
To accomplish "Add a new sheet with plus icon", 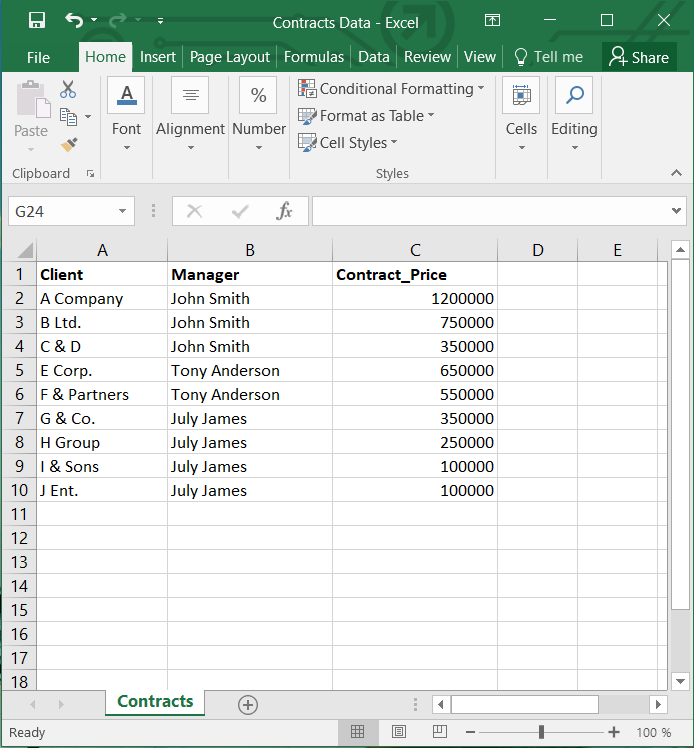I will pos(248,704).
